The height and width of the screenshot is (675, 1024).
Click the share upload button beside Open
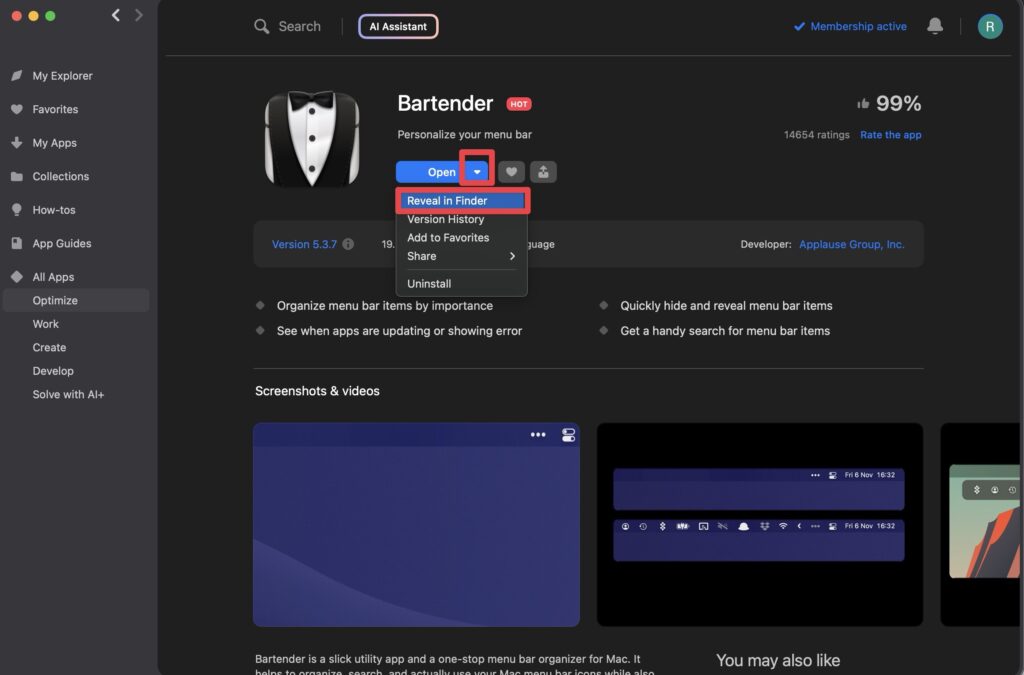click(543, 172)
